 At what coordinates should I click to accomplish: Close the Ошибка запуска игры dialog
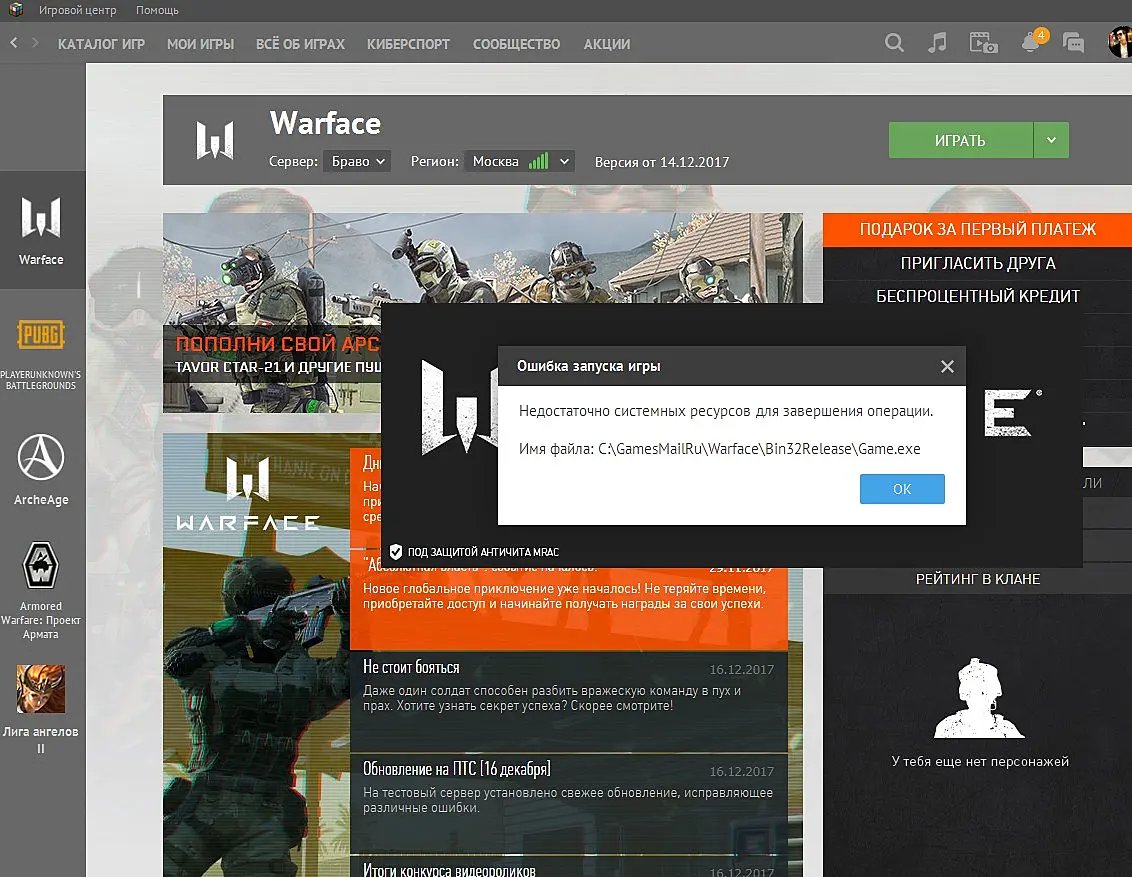[947, 367]
